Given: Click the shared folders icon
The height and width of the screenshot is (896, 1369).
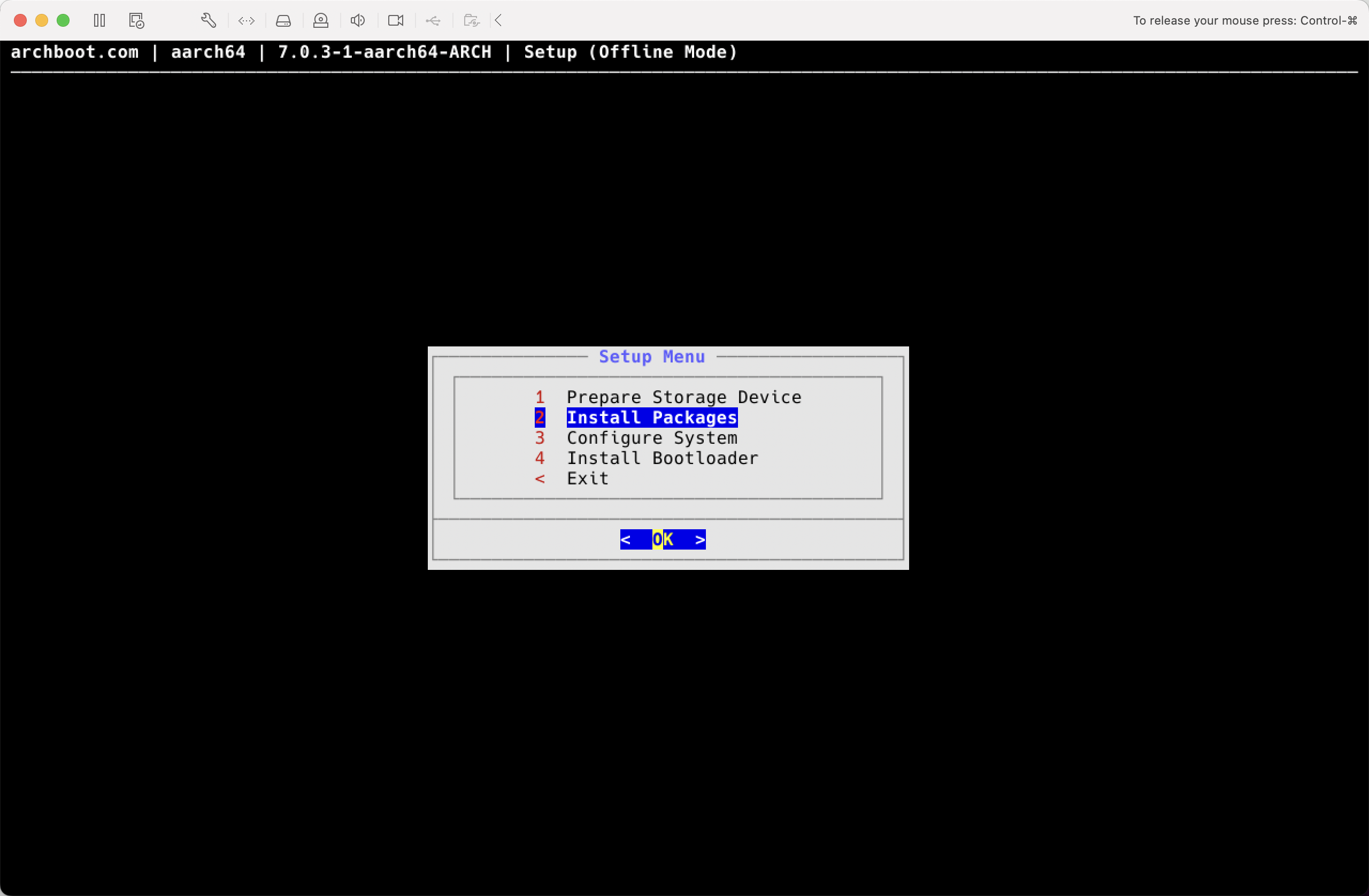Looking at the screenshot, I should pos(472,21).
